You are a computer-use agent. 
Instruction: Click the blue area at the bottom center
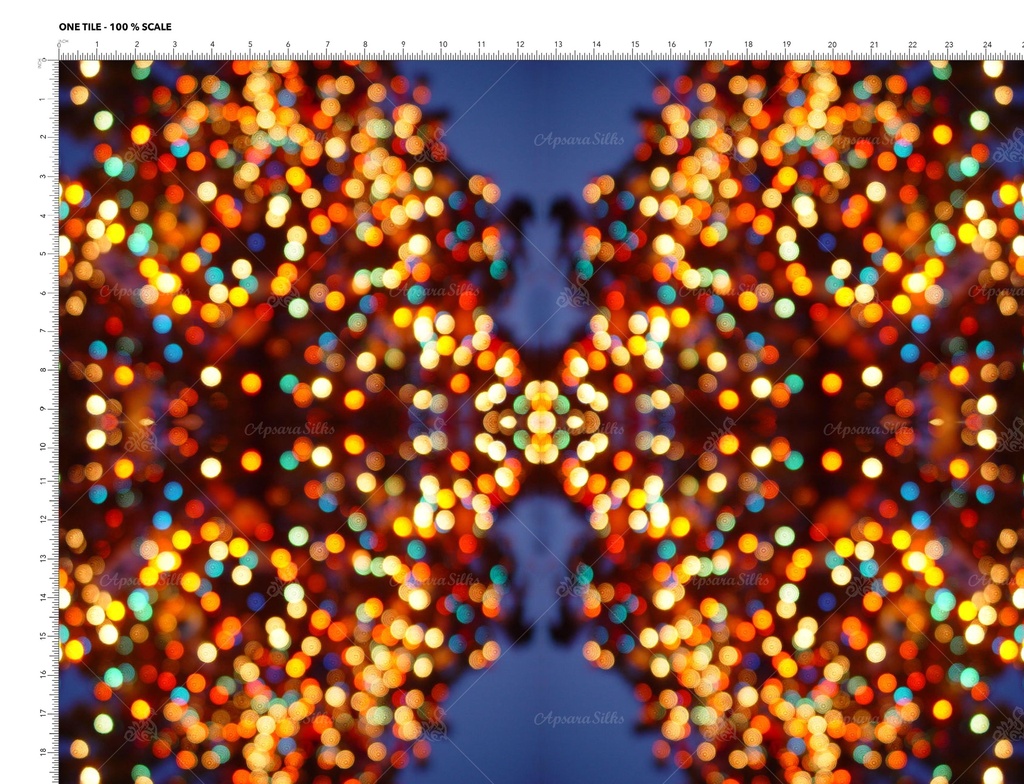tap(540, 750)
